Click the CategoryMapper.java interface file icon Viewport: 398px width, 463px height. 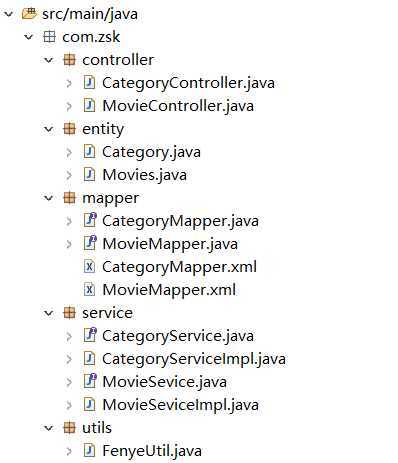coord(89,220)
